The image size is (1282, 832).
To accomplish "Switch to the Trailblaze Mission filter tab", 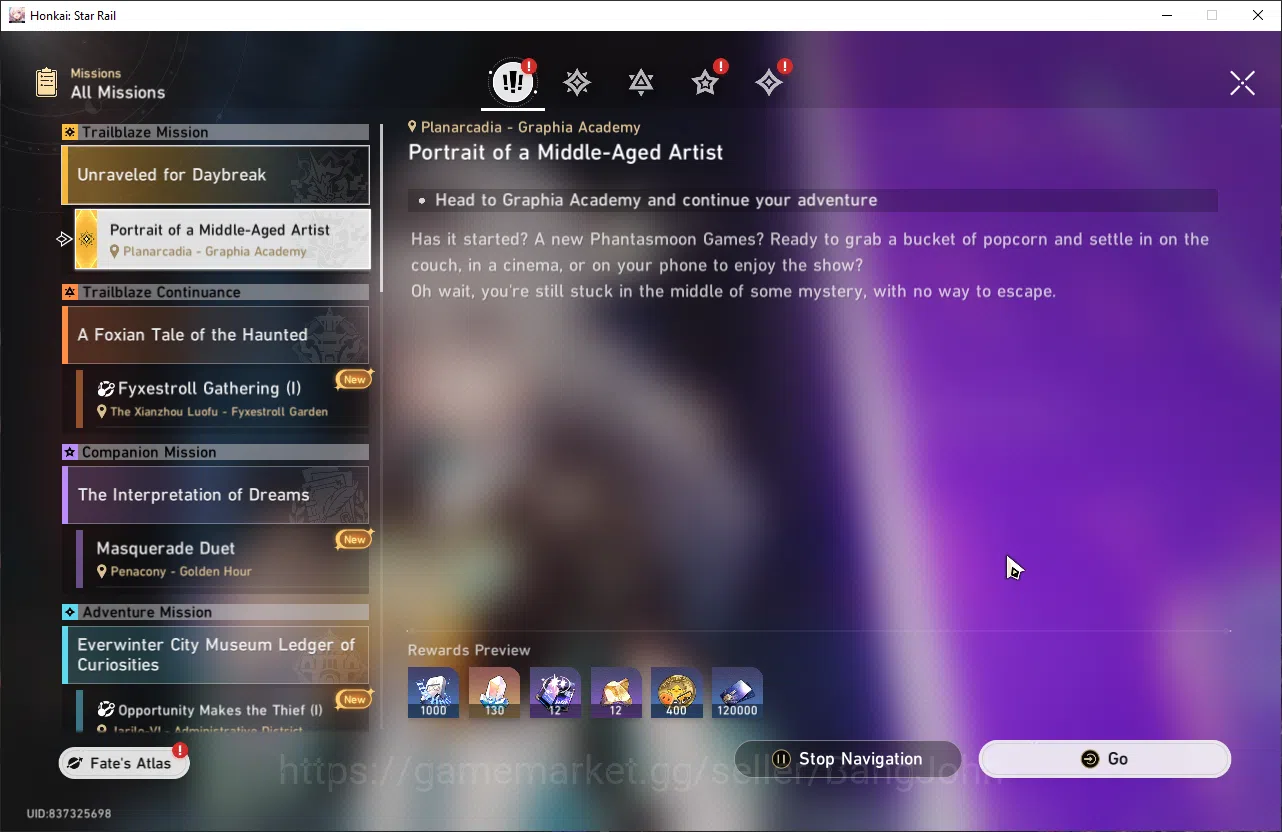I will tap(577, 82).
